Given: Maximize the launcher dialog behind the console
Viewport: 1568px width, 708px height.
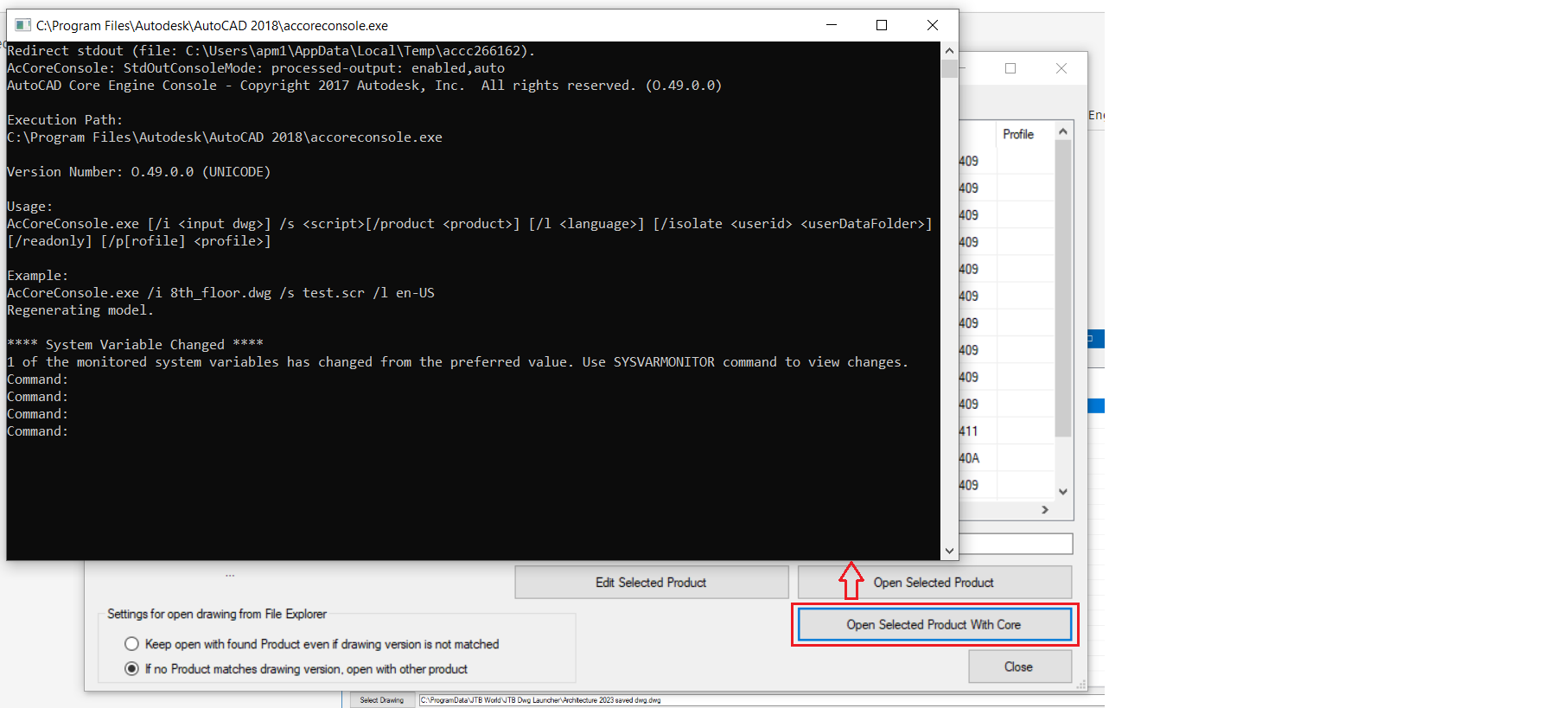Looking at the screenshot, I should [x=1010, y=68].
